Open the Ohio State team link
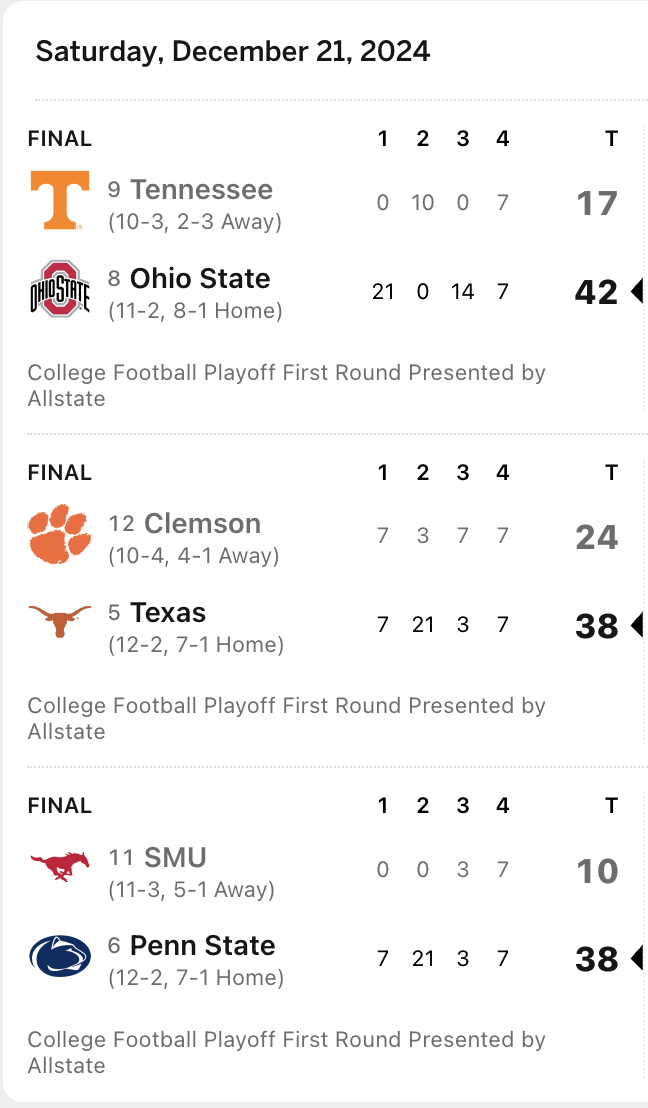The image size is (648, 1108). coord(200,278)
